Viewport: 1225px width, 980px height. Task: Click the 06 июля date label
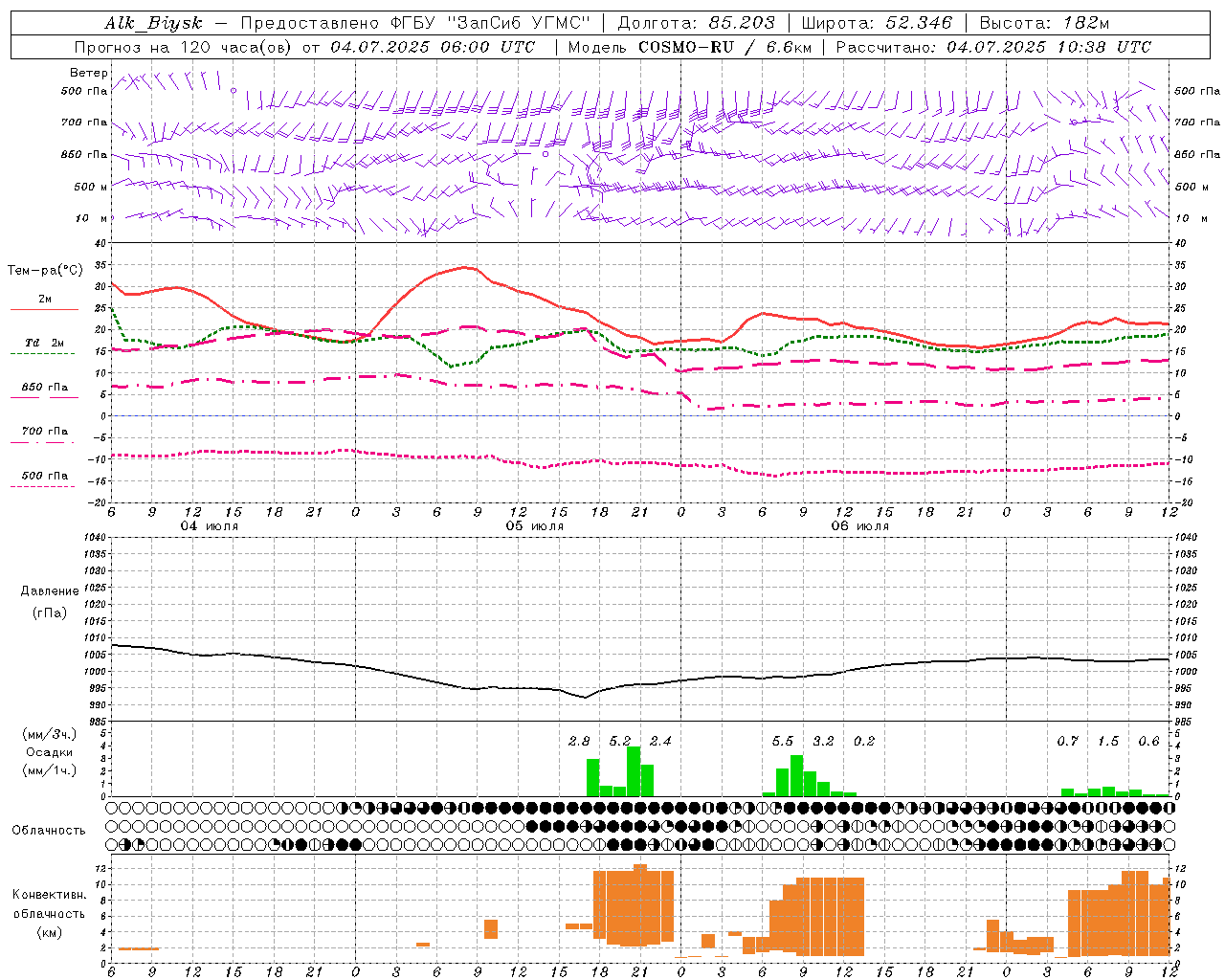coord(859,525)
